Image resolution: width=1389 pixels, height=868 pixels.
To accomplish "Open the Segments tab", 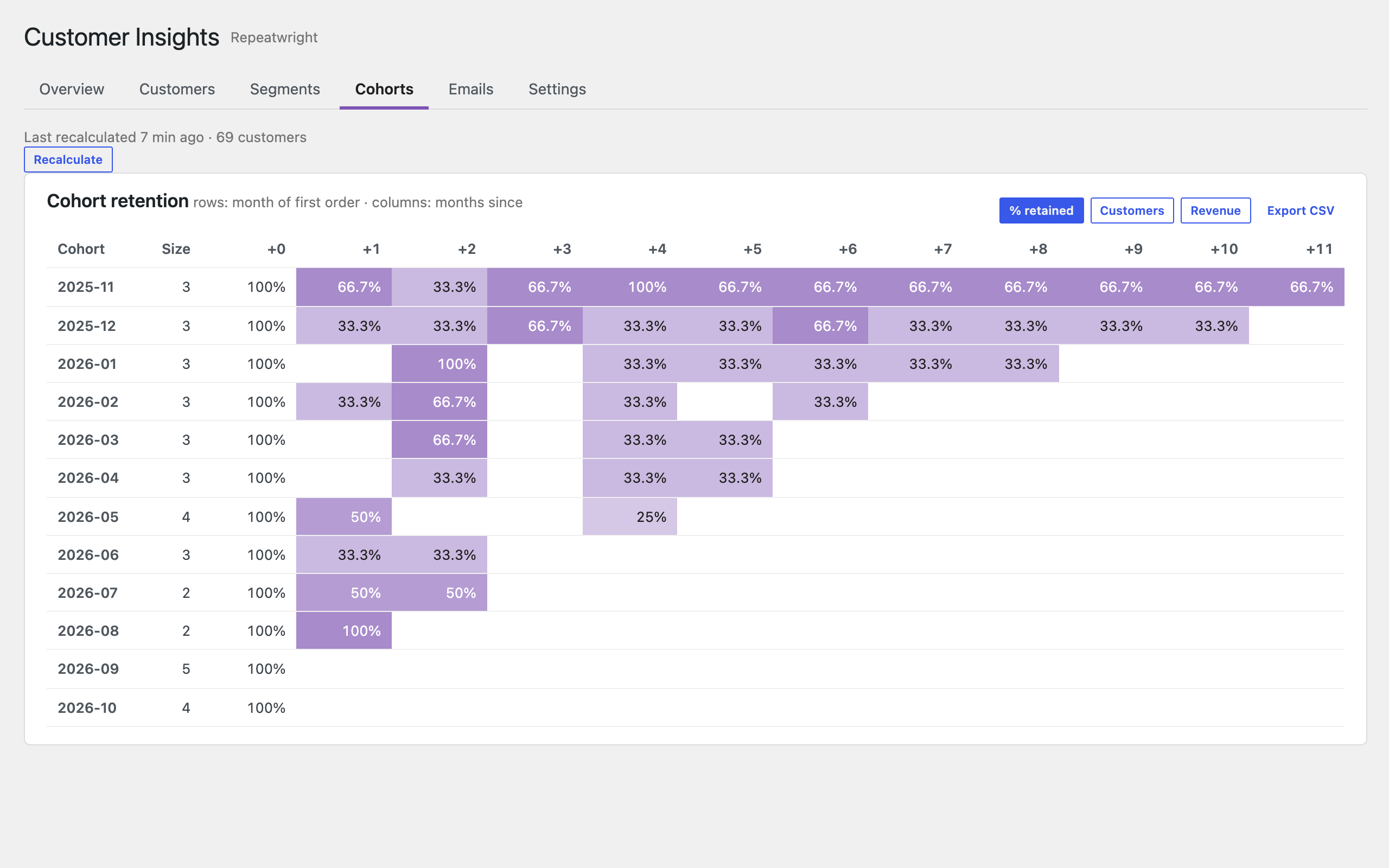I will click(x=285, y=90).
